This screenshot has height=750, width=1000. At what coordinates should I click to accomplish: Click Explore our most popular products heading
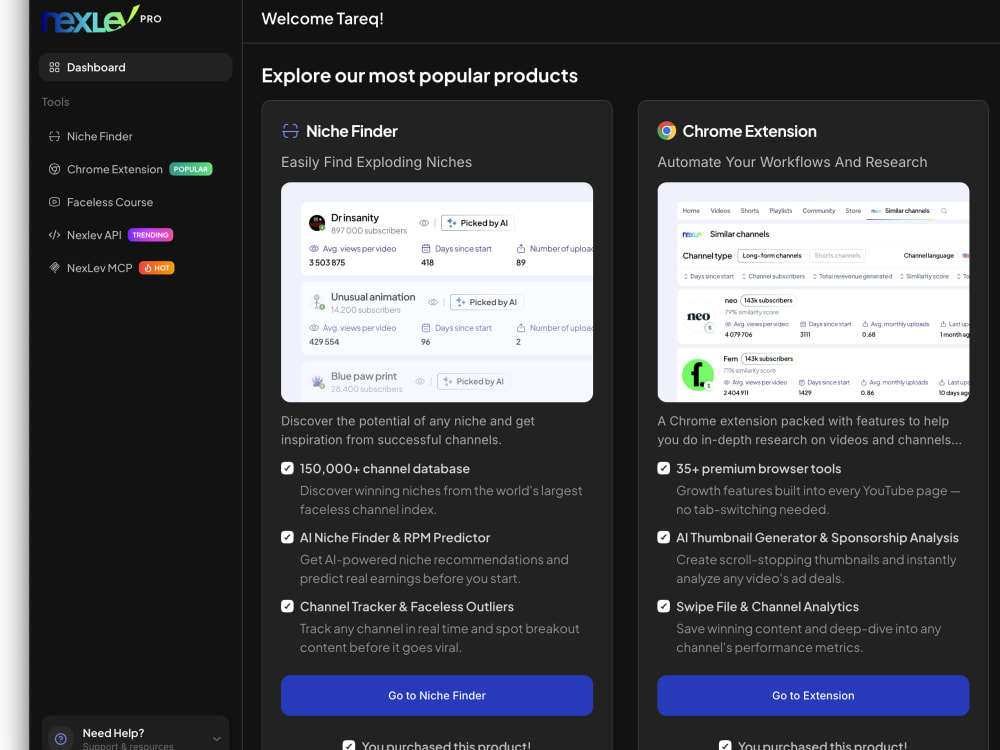(420, 75)
